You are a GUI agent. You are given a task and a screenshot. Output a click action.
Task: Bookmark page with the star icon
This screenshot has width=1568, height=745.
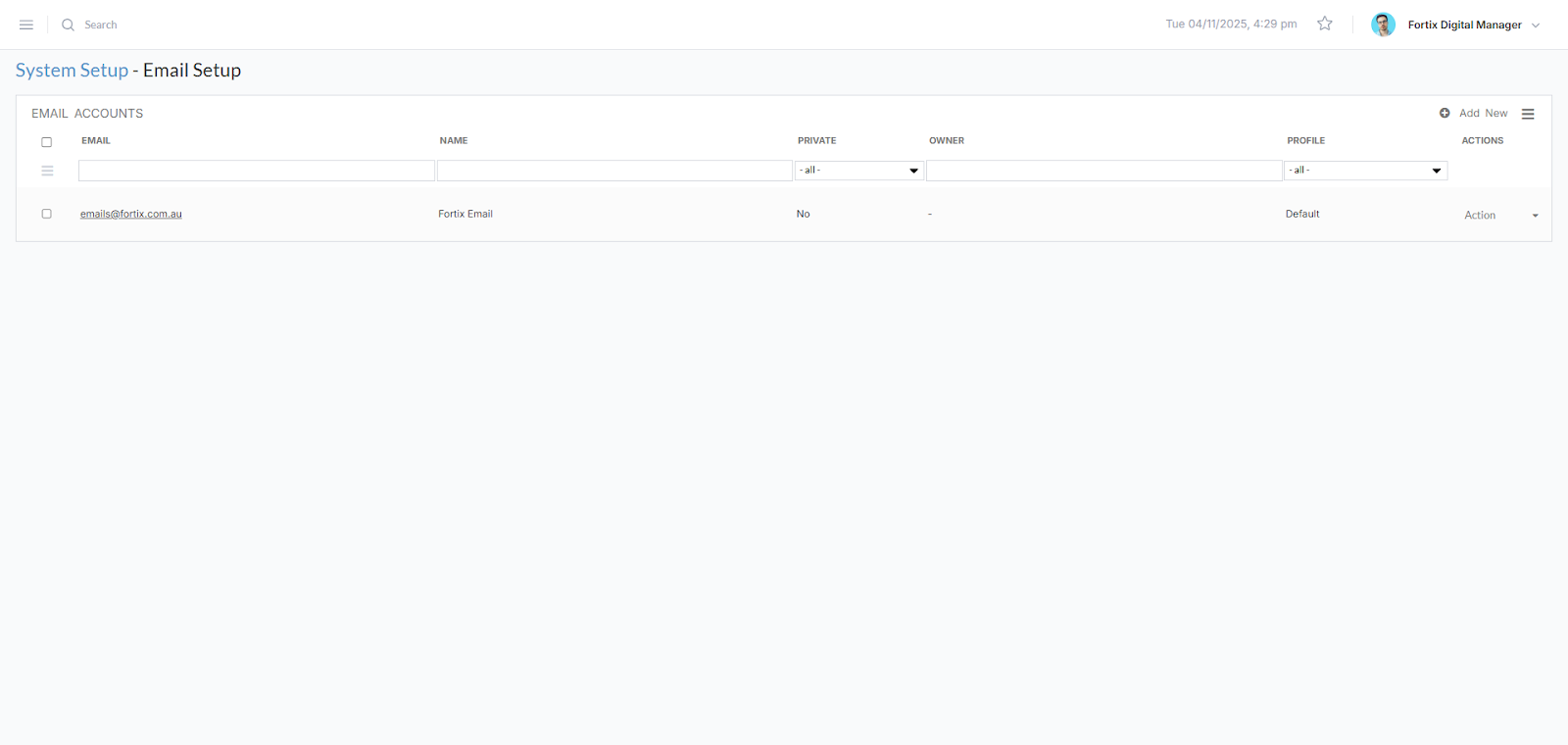tap(1325, 24)
